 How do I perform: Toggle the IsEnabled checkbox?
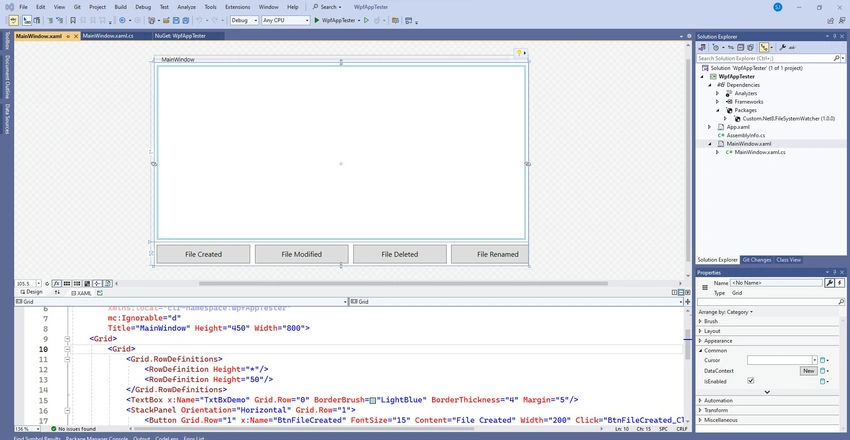pyautogui.click(x=750, y=381)
